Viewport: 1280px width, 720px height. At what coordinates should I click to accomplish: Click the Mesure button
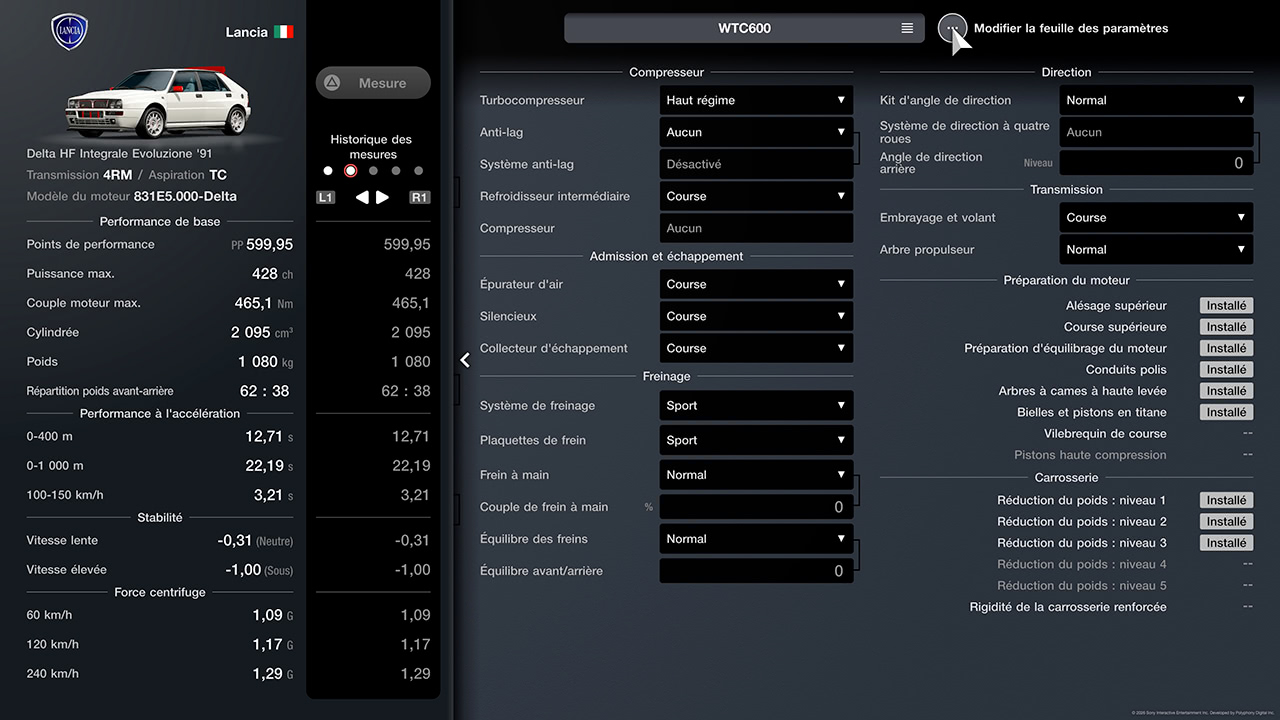[x=373, y=83]
